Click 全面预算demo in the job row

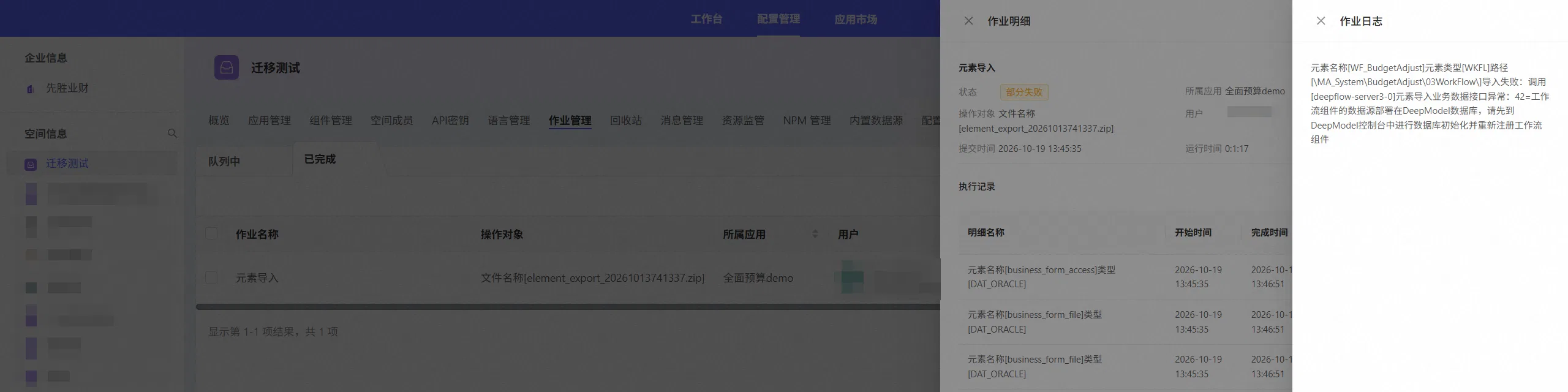click(x=758, y=278)
